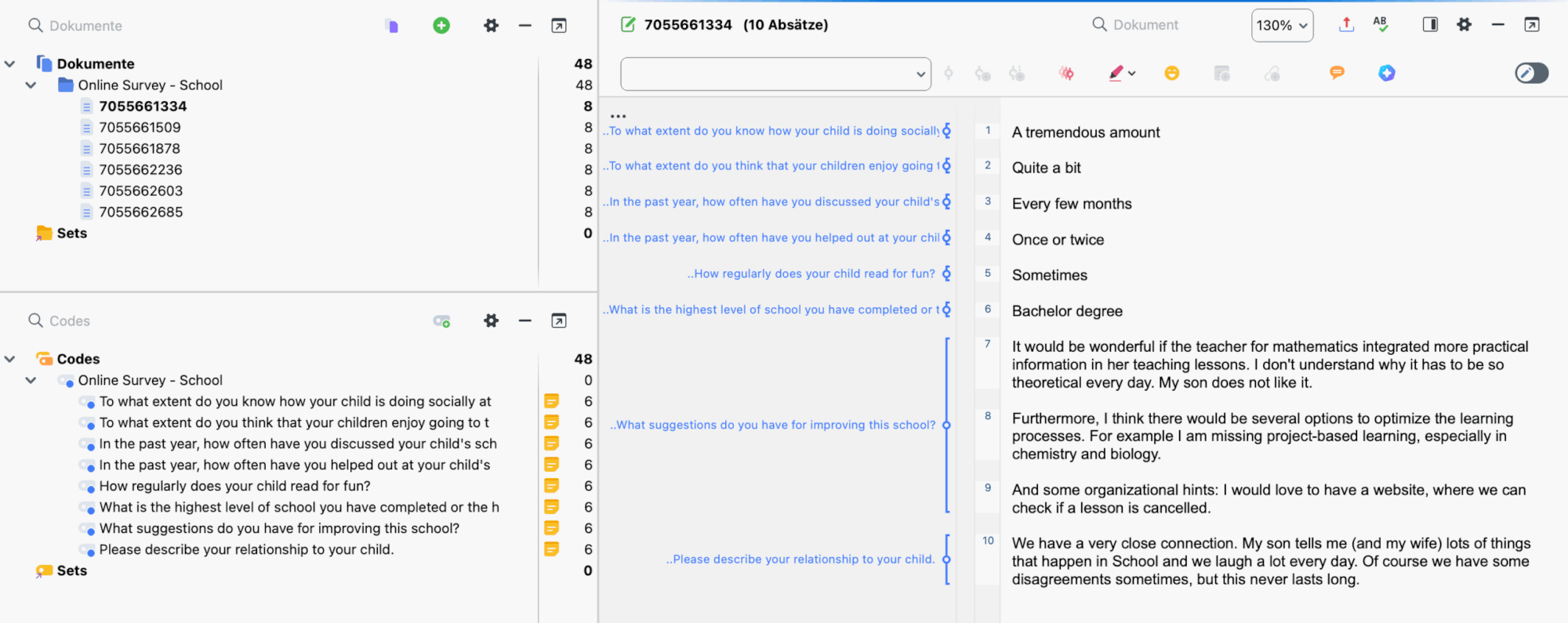Toggle edit mode switch on
1568x623 pixels.
click(x=1532, y=73)
